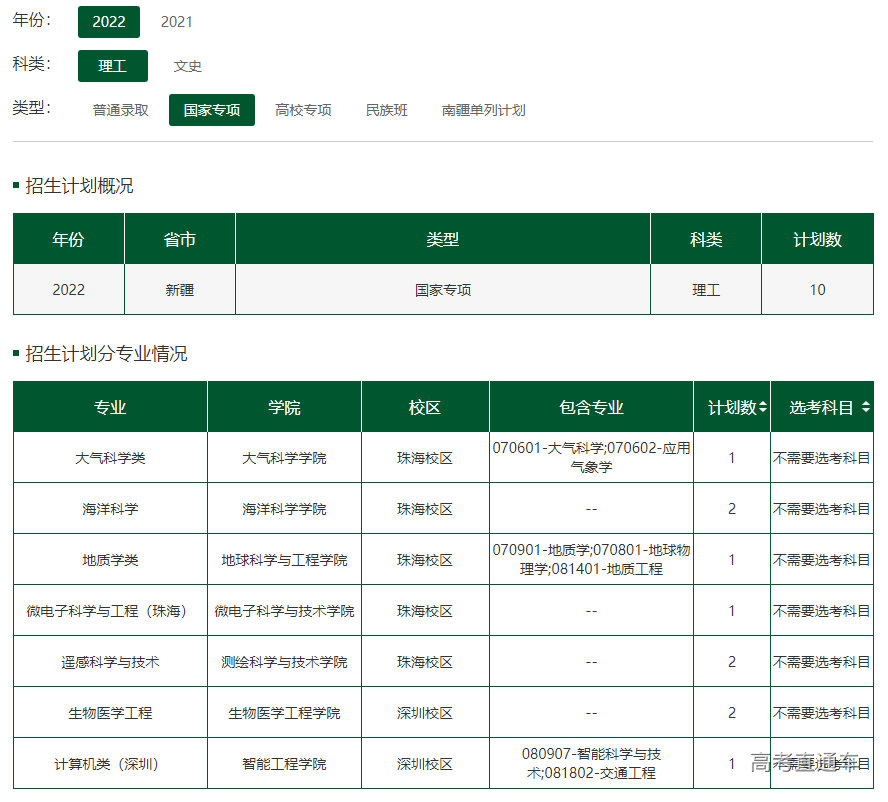Click the 国家专项 type button

point(211,110)
